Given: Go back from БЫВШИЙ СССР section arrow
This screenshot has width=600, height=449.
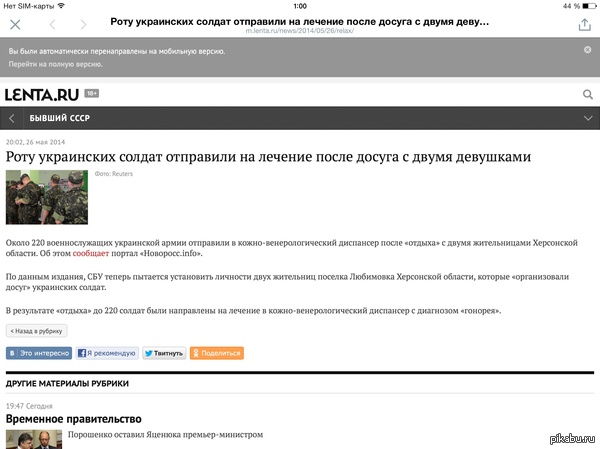Looking at the screenshot, I should pos(12,118).
